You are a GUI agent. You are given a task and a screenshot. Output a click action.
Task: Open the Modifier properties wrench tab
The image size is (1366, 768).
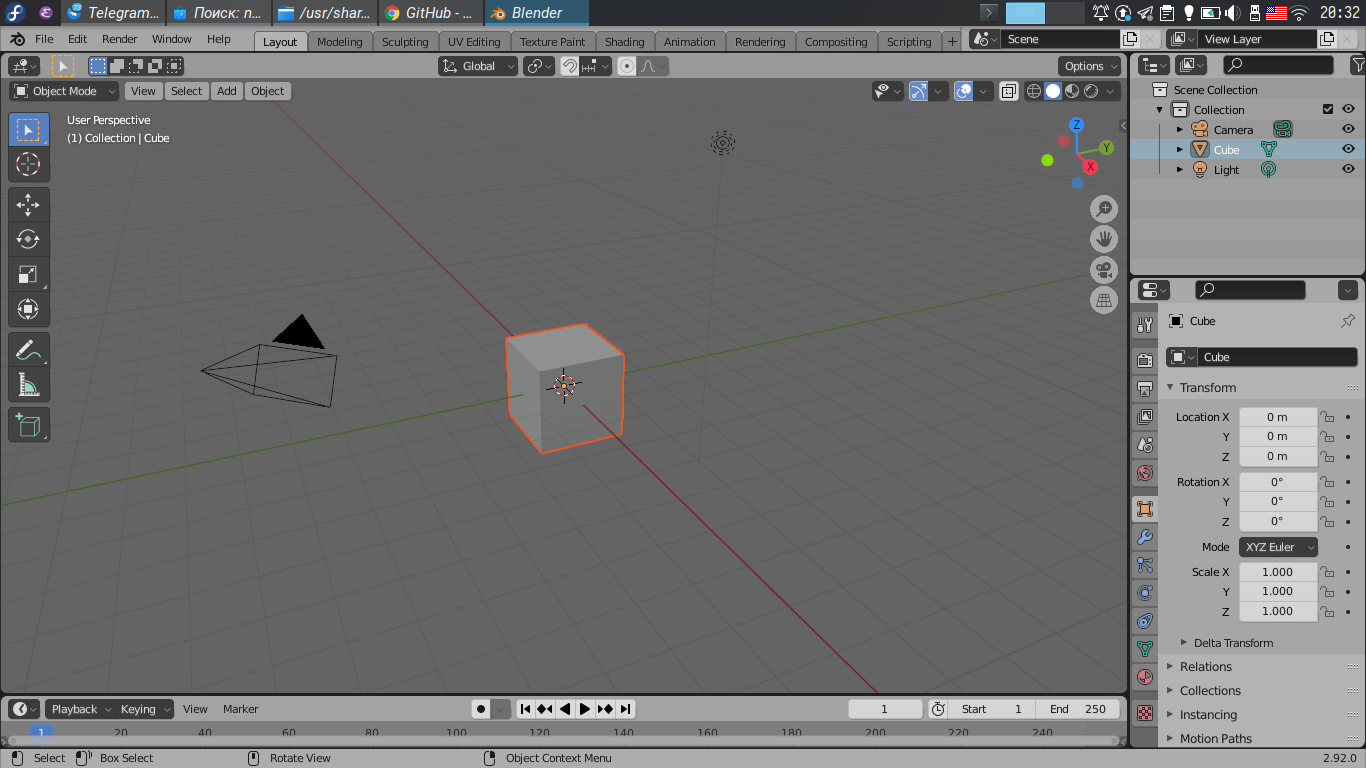coord(1145,537)
